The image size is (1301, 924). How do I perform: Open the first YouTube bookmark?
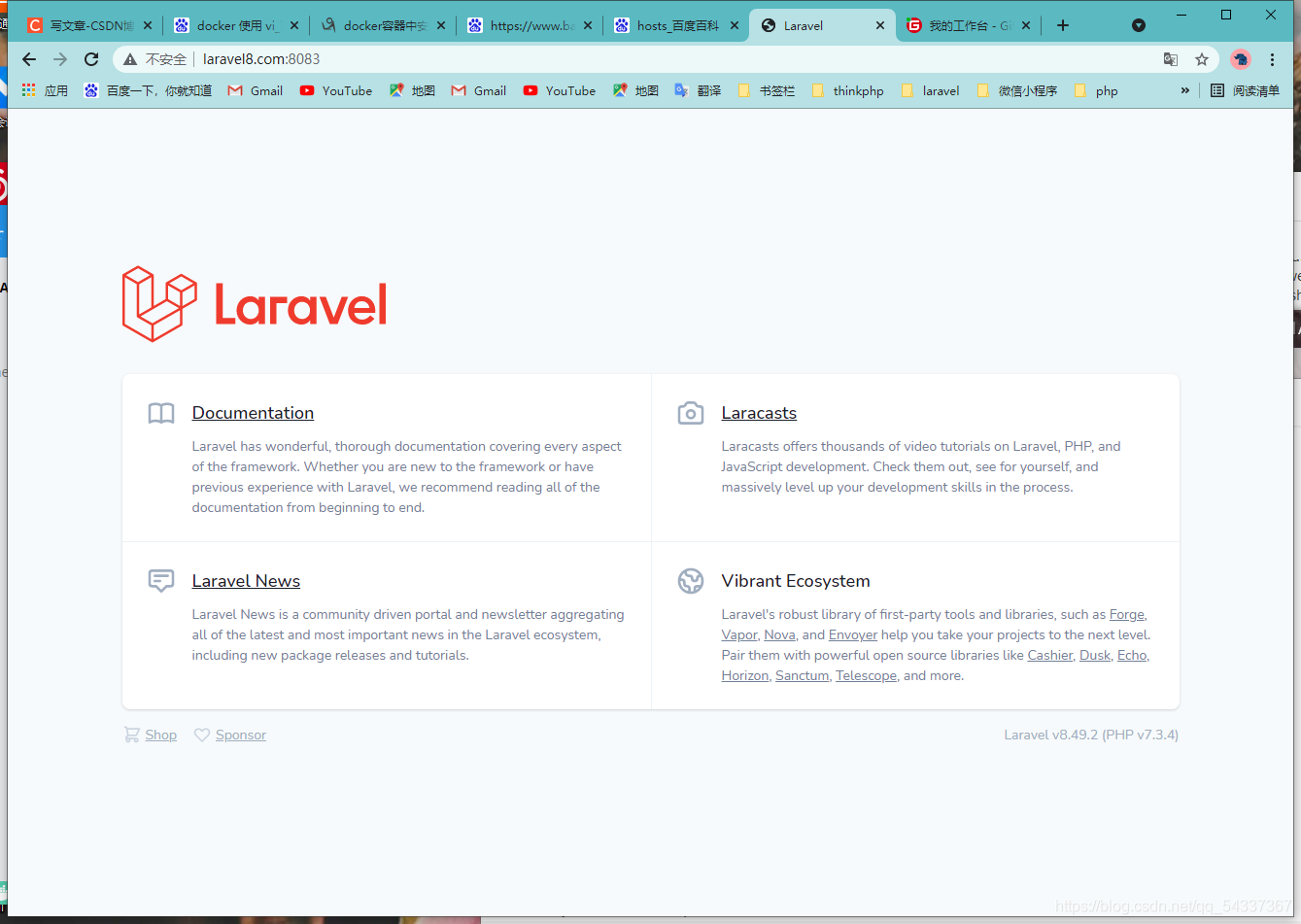click(x=335, y=90)
